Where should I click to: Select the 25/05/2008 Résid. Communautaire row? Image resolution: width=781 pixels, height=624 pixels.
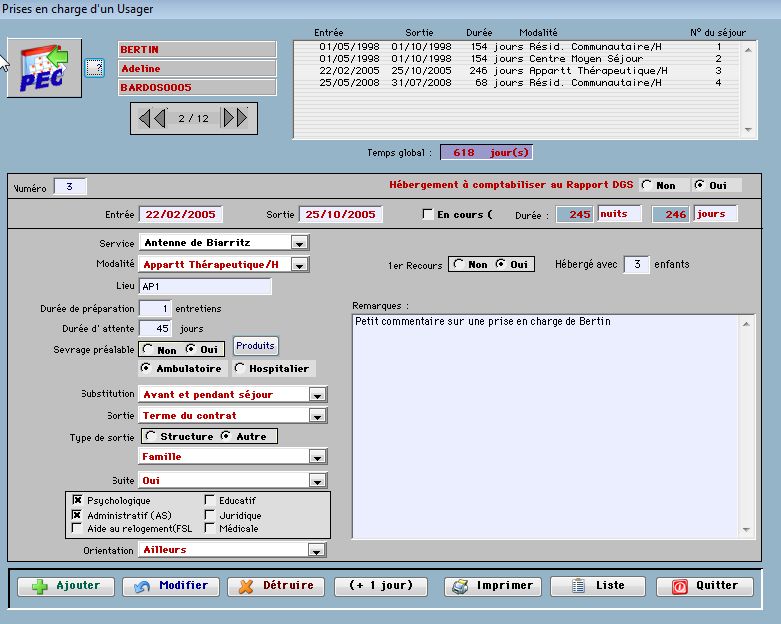(518, 82)
